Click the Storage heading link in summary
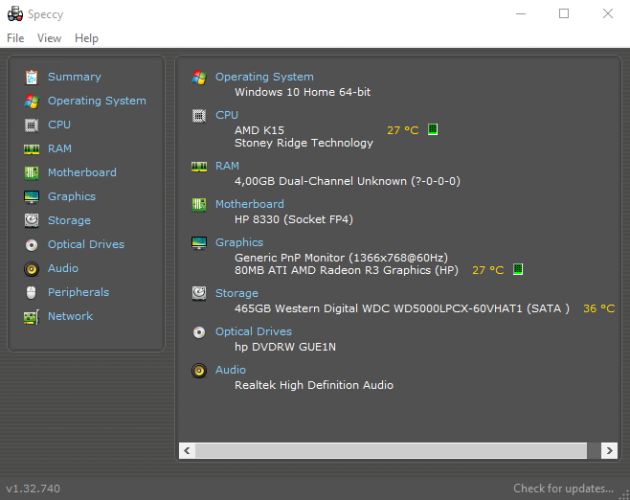The image size is (630, 500). pyautogui.click(x=237, y=293)
